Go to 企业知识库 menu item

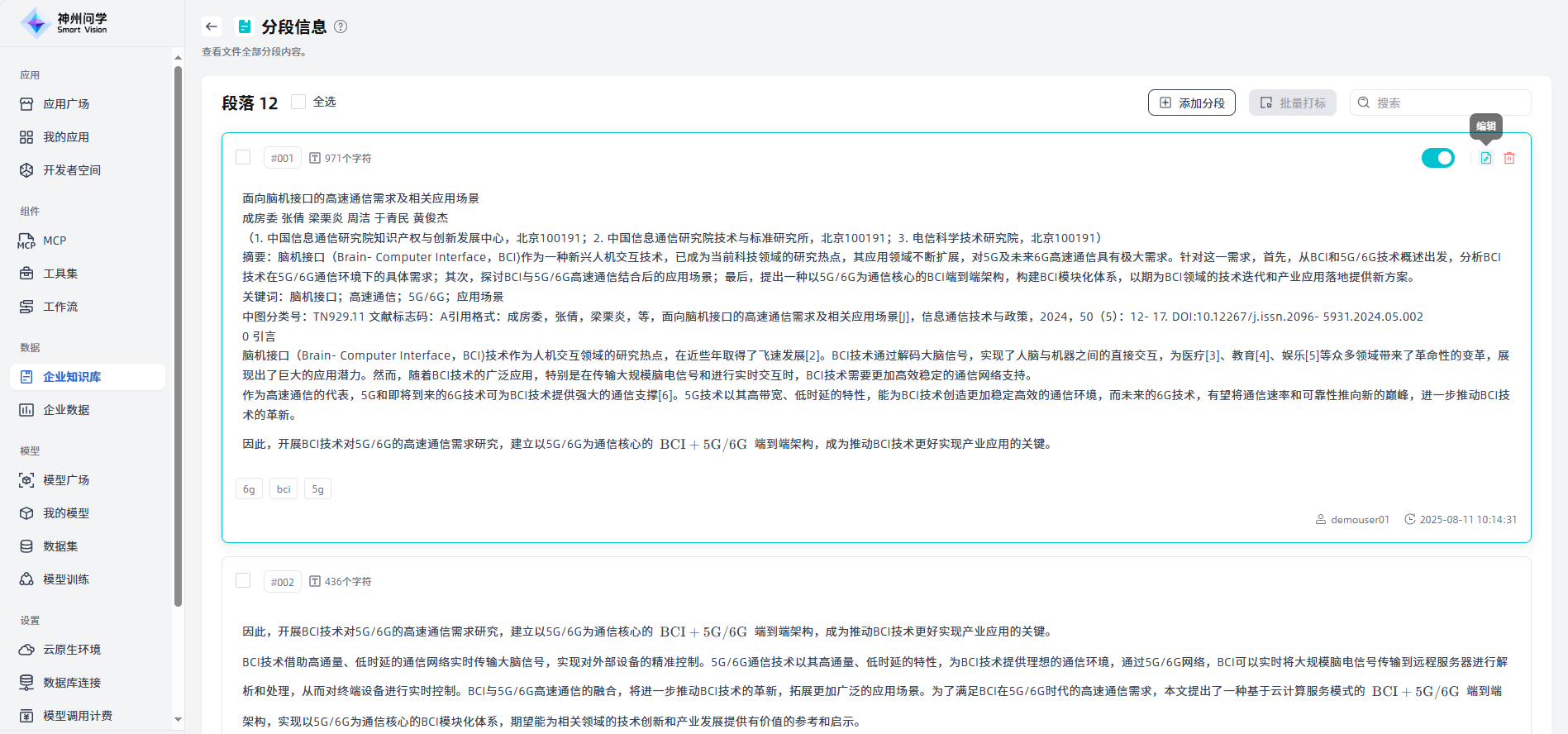click(72, 377)
